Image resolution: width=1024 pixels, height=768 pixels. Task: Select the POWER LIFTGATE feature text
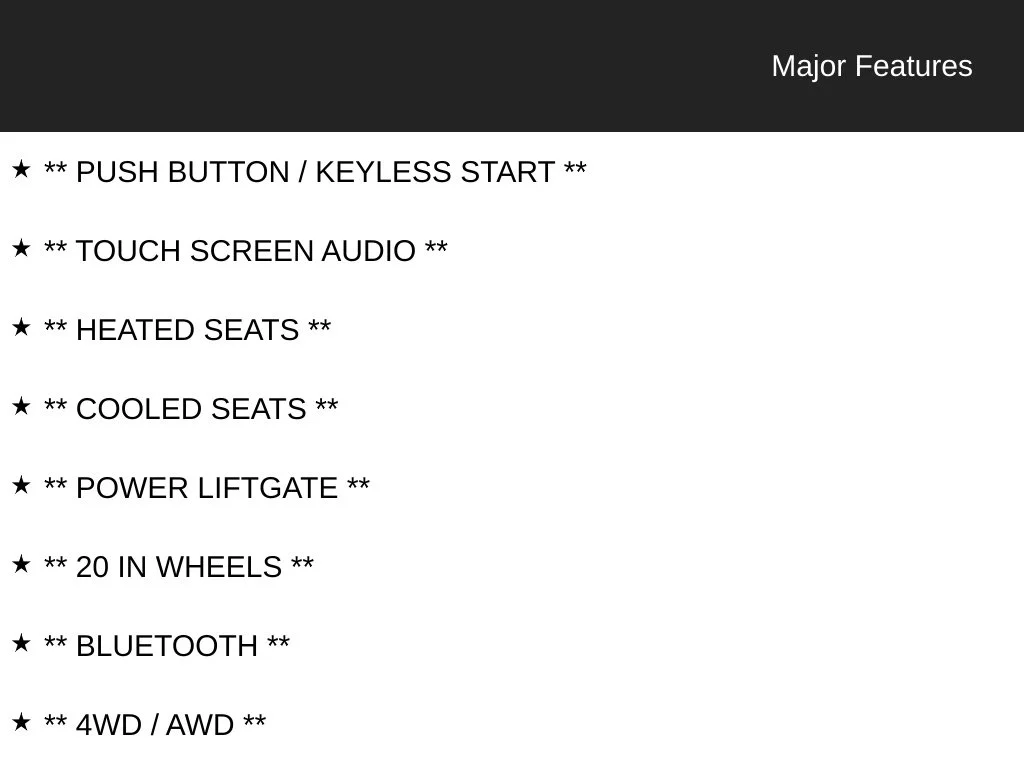tap(207, 488)
